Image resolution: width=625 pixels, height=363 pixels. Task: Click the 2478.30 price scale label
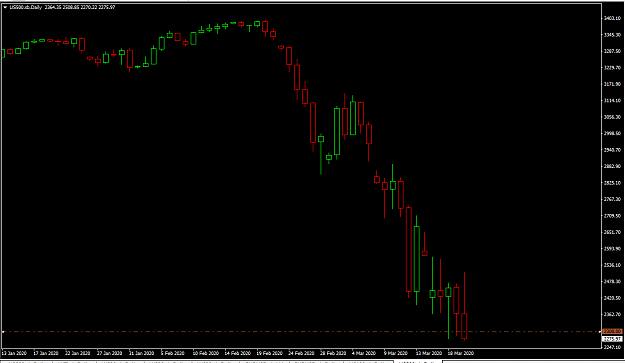[613, 282]
